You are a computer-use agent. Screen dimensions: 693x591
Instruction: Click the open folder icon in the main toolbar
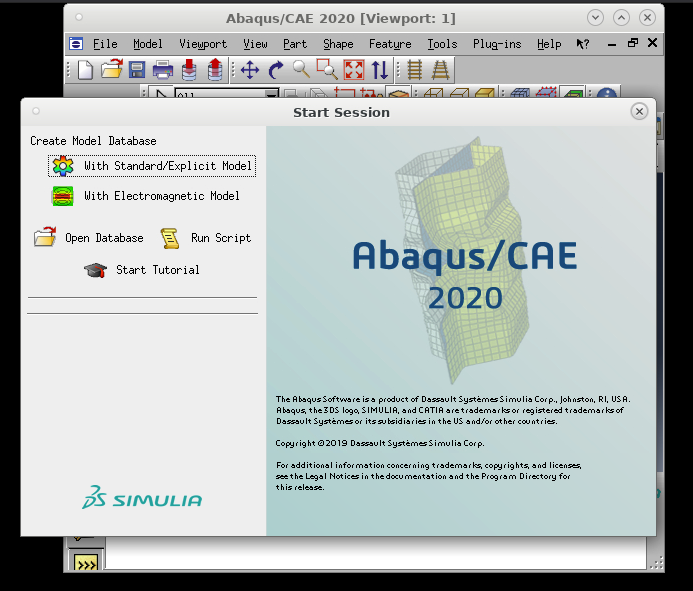[x=111, y=69]
